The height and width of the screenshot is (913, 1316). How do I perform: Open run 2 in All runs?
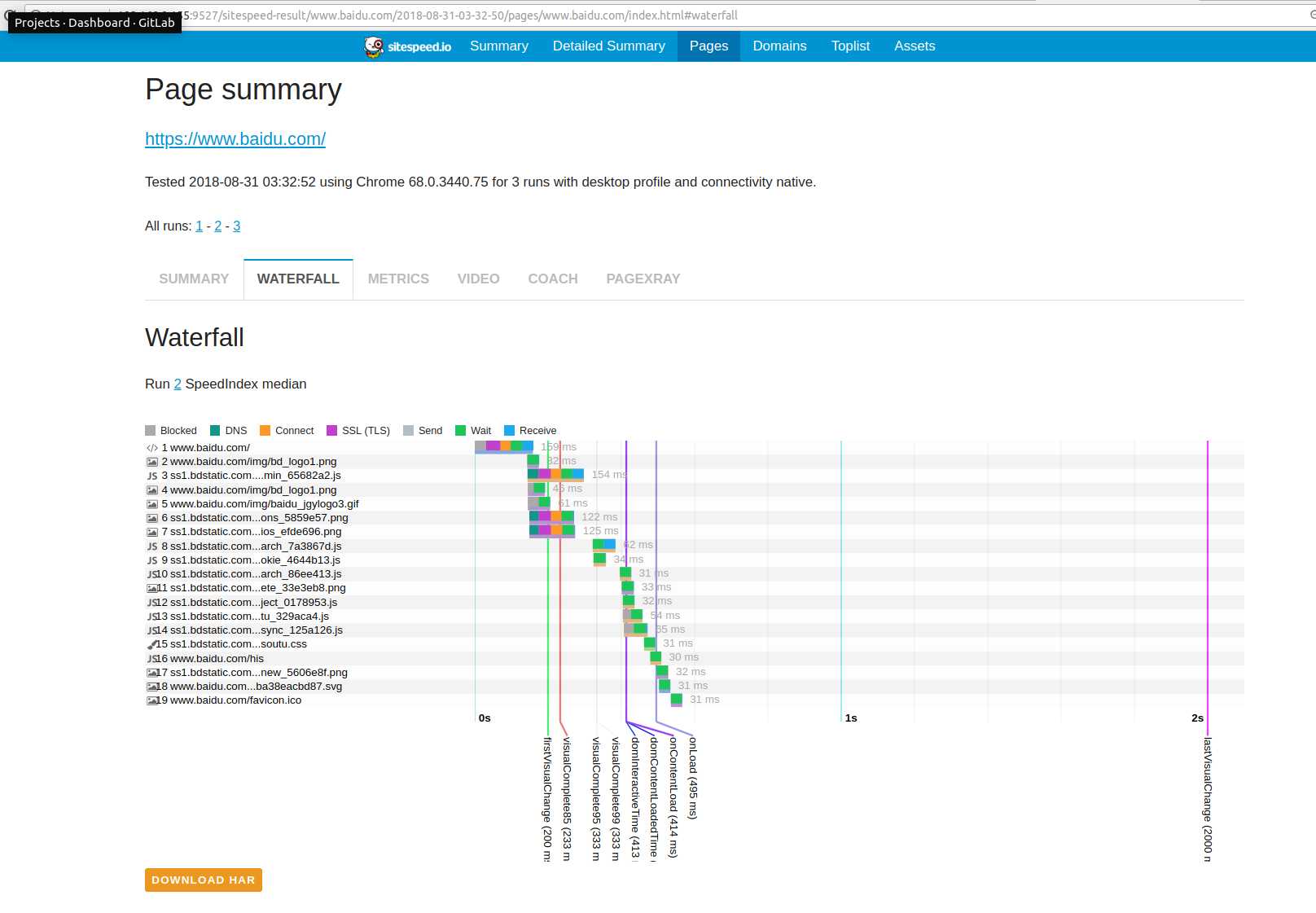[217, 226]
